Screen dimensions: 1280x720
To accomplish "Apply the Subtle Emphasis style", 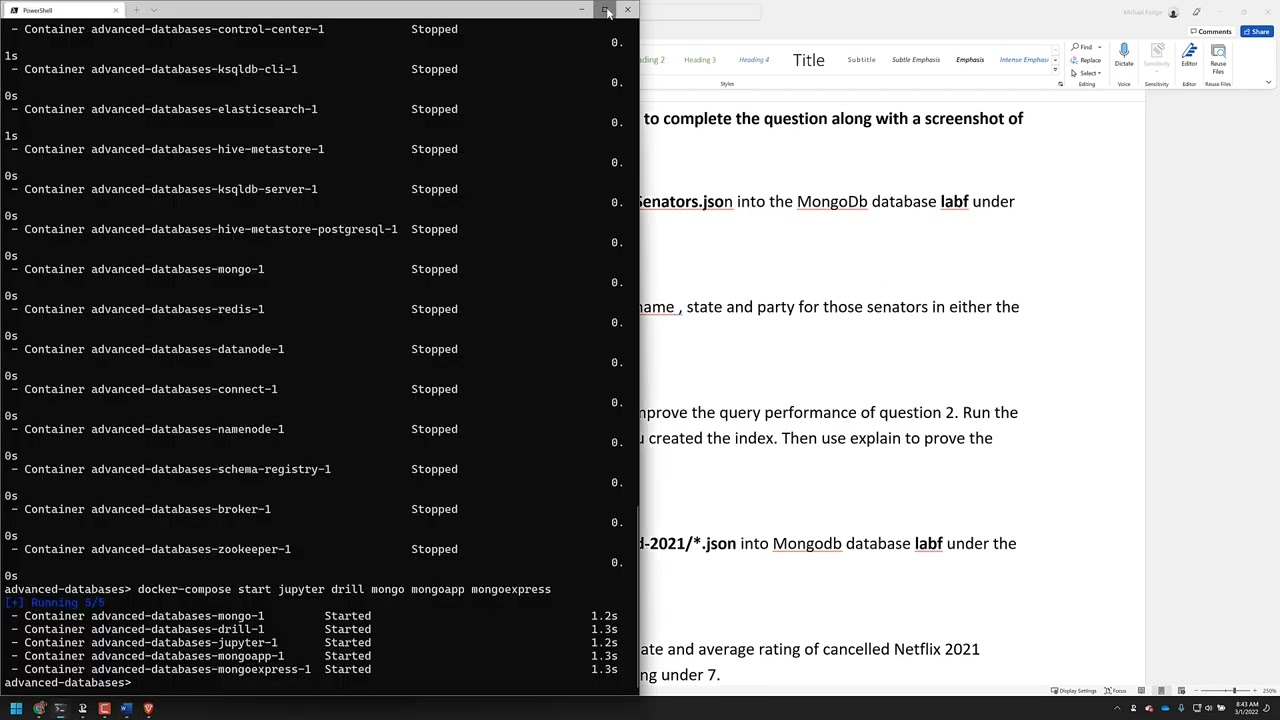I will pyautogui.click(x=915, y=60).
